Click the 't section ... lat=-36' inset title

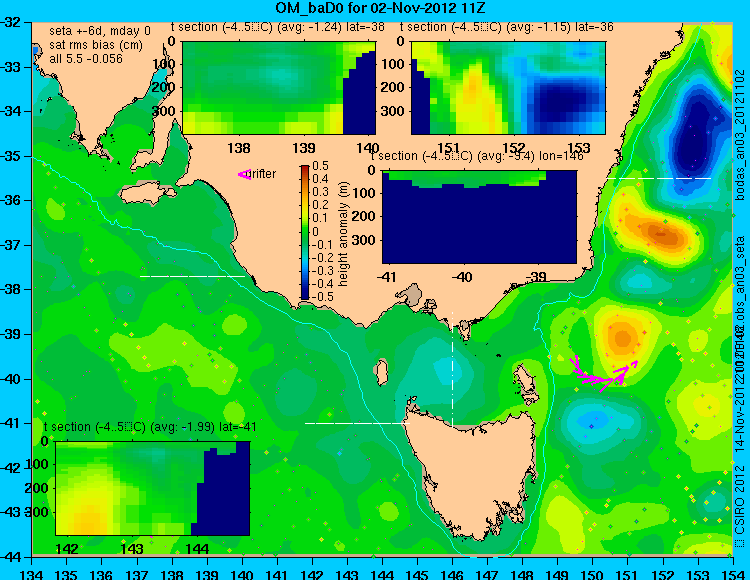507,27
